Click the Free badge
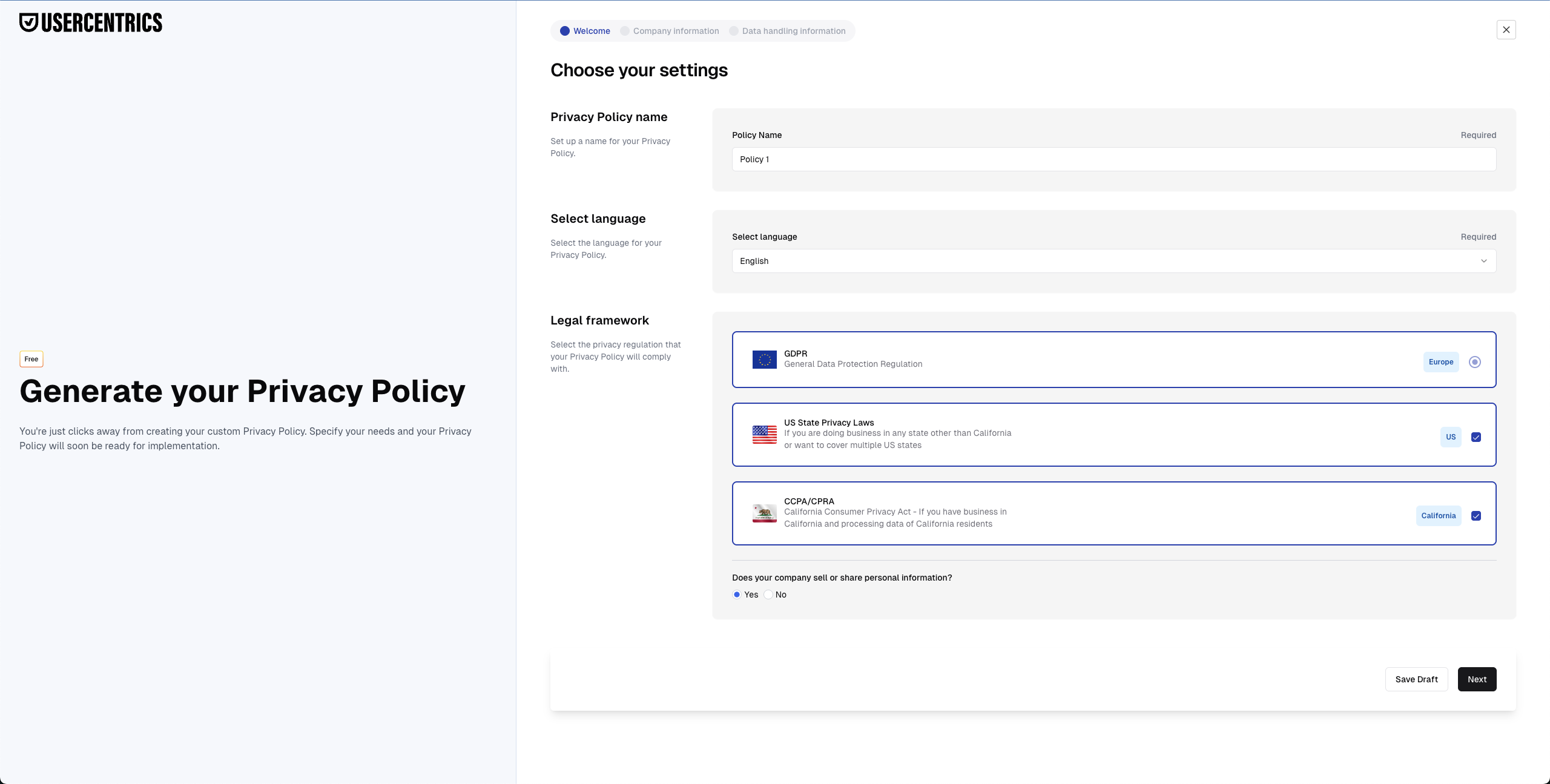Image resolution: width=1550 pixels, height=784 pixels. point(31,359)
